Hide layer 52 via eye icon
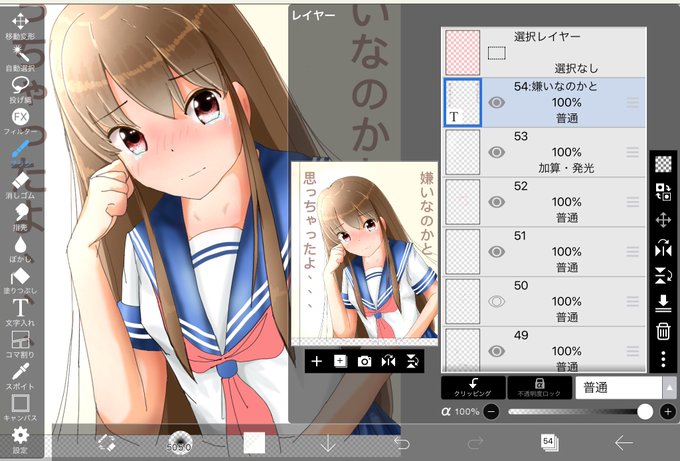 (x=497, y=202)
